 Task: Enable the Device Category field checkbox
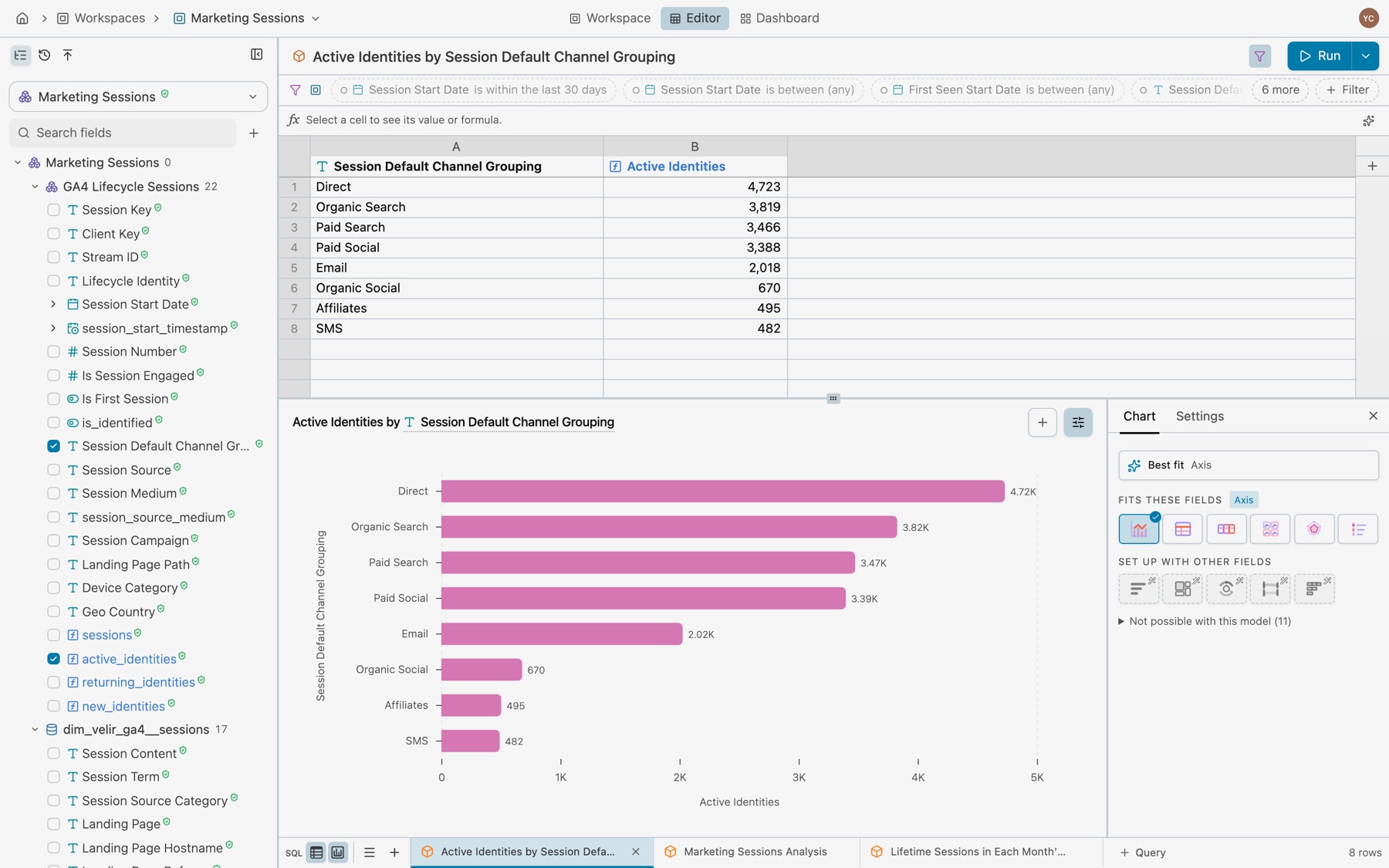coord(53,588)
